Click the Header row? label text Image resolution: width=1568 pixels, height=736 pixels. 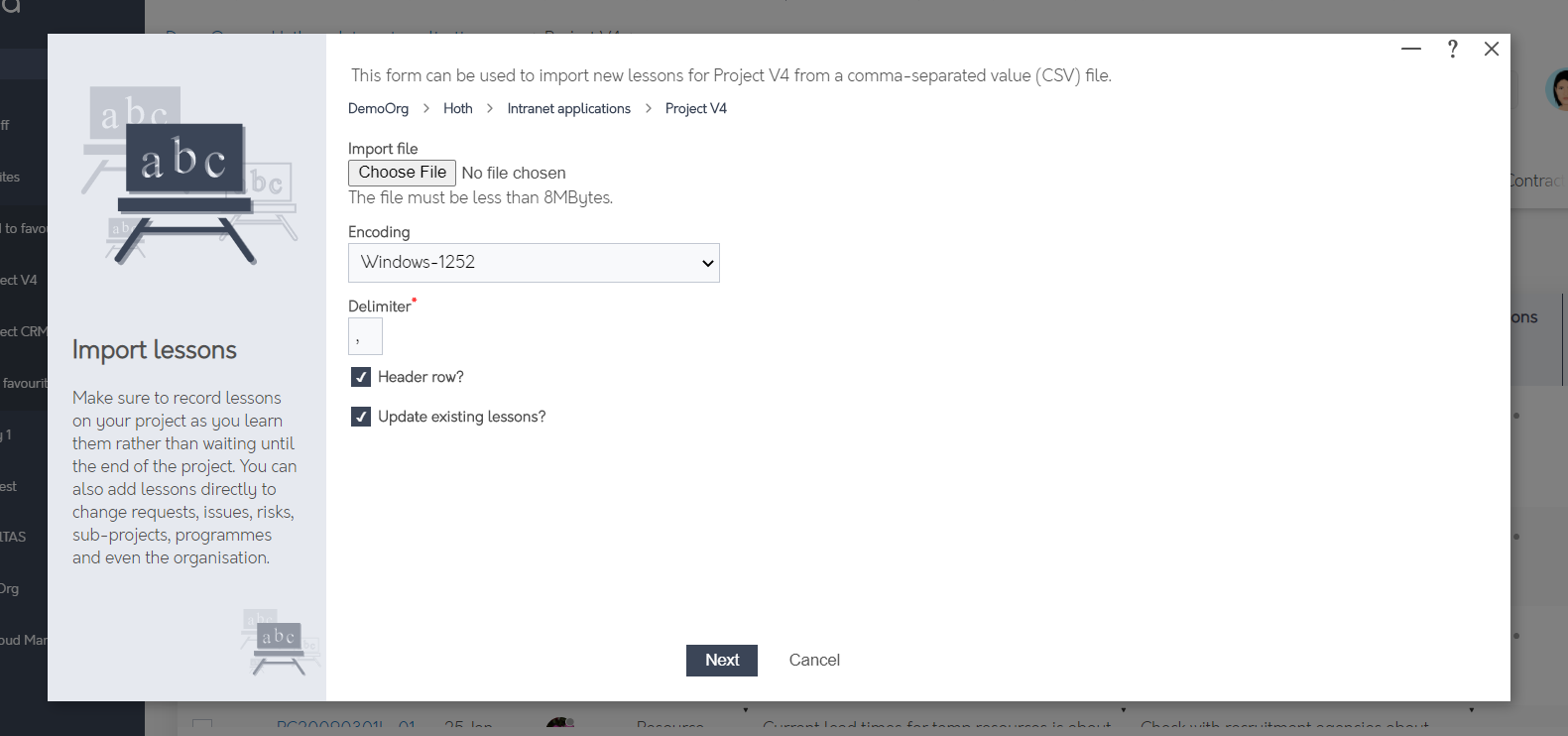[x=421, y=377]
